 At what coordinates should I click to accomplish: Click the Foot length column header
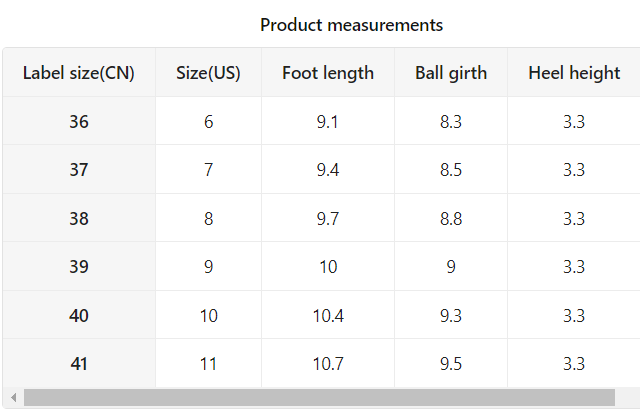pyautogui.click(x=328, y=73)
